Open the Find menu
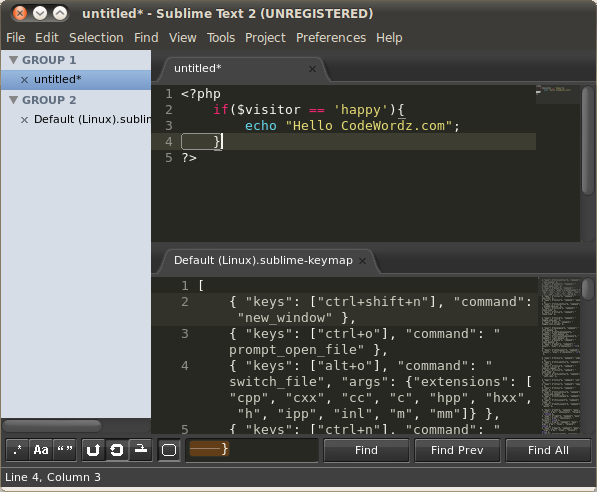This screenshot has width=597, height=492. pos(146,38)
